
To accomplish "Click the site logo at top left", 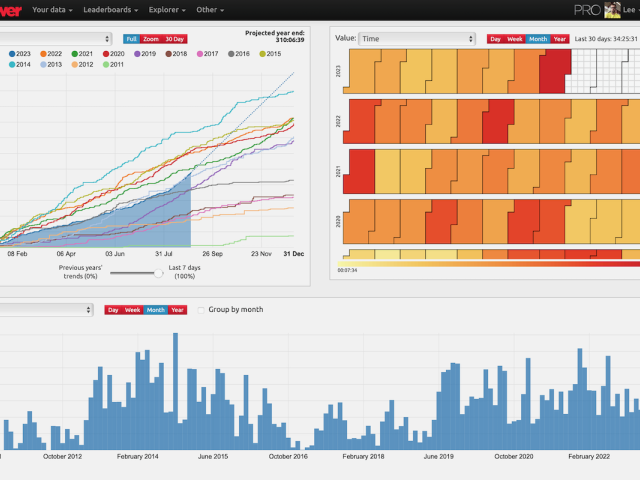I will (x=8, y=9).
